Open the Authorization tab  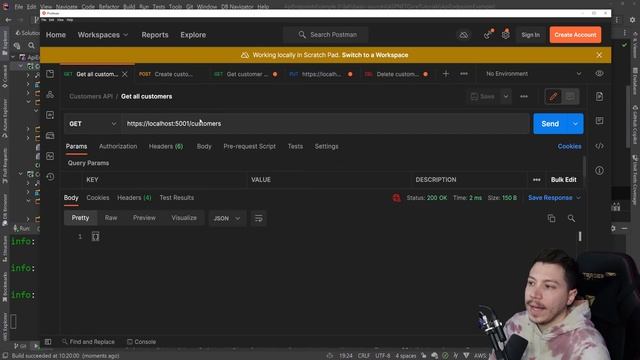click(x=118, y=147)
